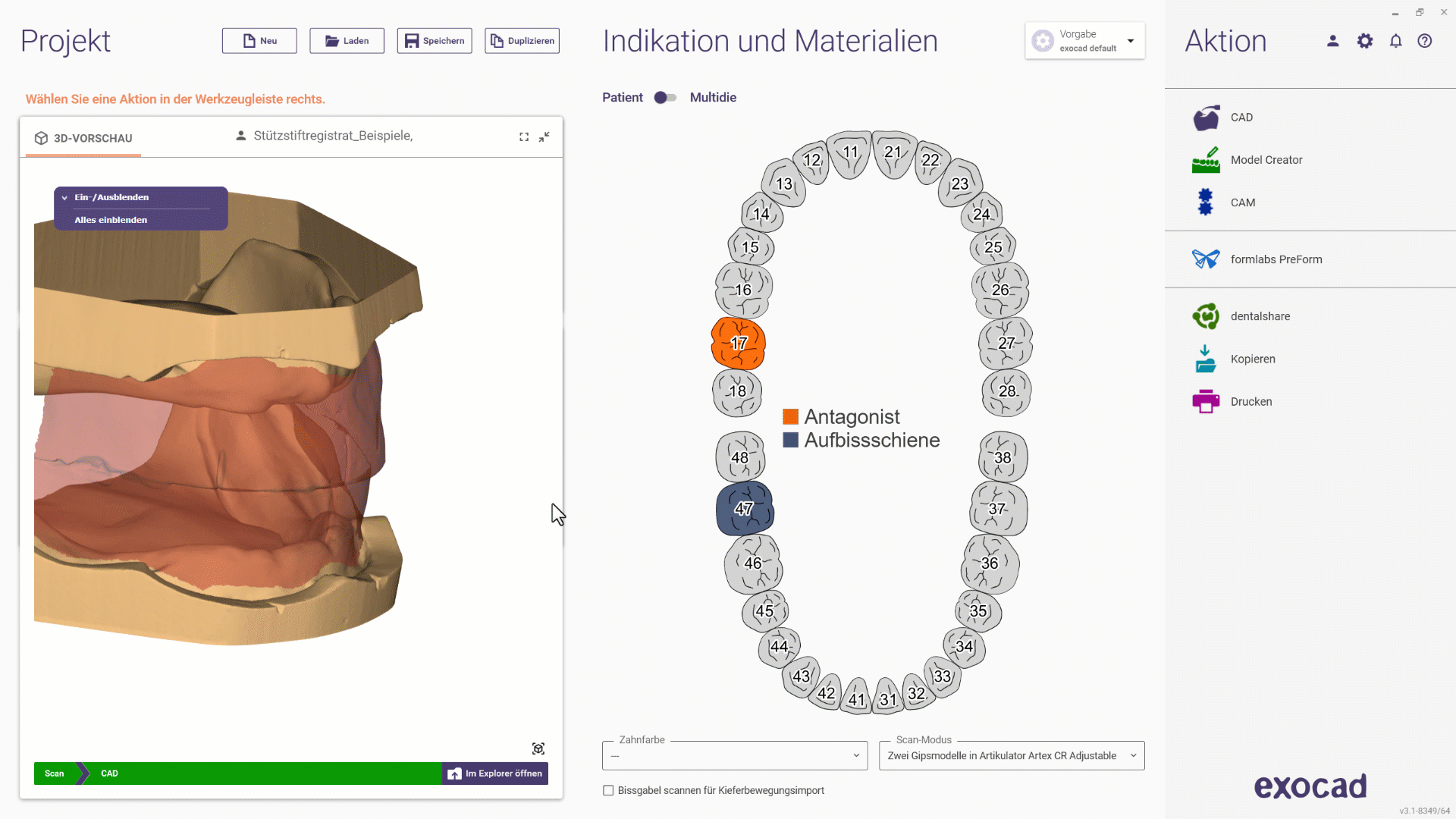1456x819 pixels.
Task: Click the blue Aufbissschiene color swatch
Action: coord(790,440)
